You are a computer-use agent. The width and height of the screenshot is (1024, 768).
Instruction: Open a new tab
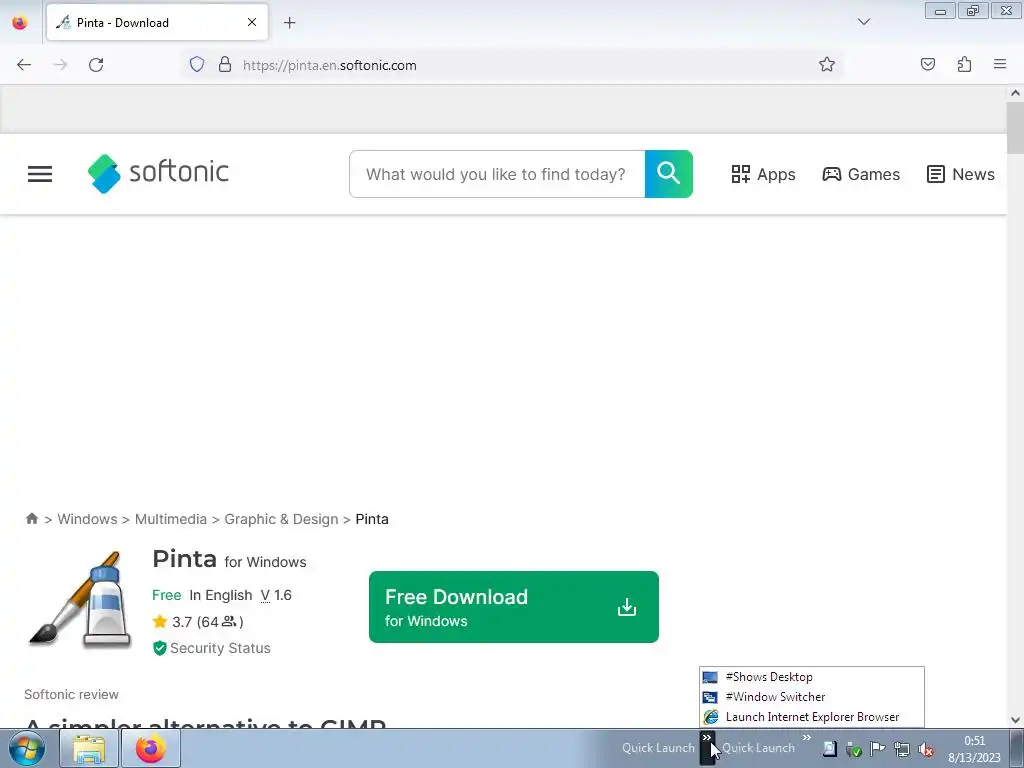[289, 23]
